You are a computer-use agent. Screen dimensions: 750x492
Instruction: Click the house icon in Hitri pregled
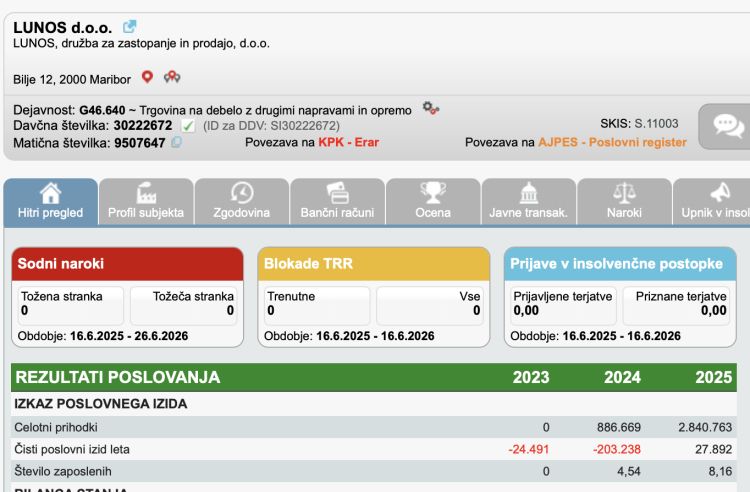(x=50, y=193)
